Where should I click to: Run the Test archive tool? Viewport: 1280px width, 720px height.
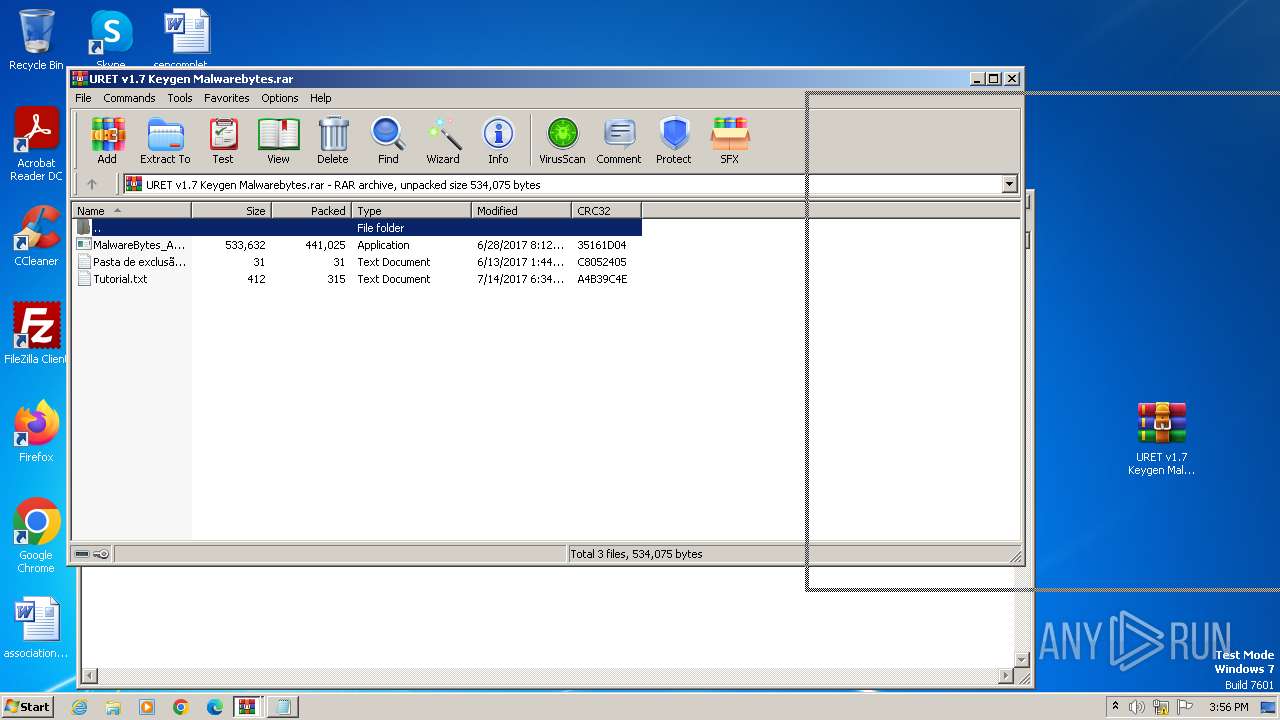coord(223,140)
